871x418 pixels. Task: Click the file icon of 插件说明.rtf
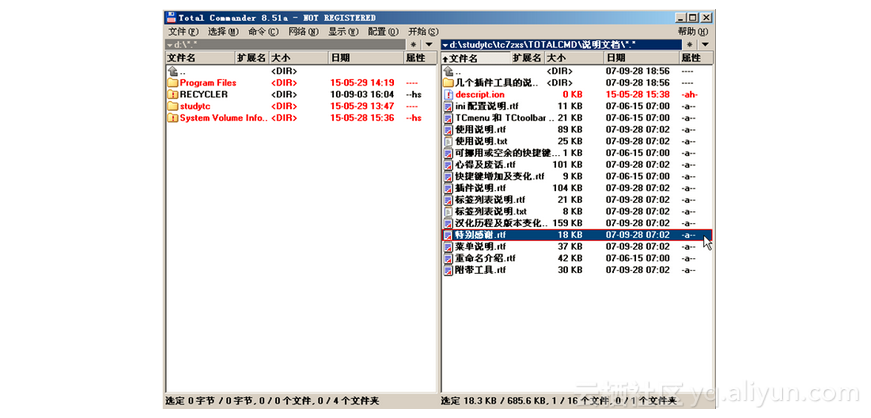(x=448, y=188)
